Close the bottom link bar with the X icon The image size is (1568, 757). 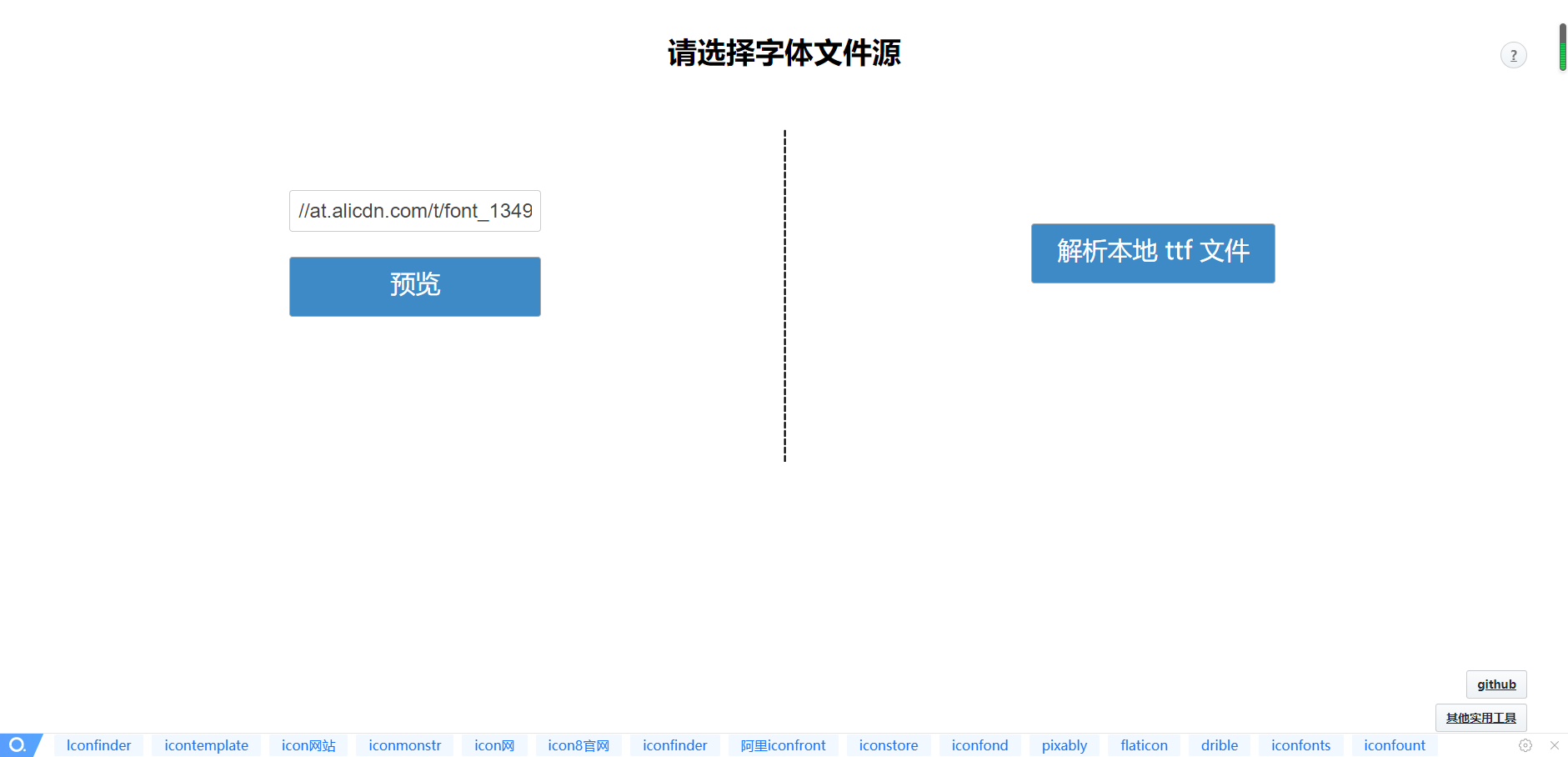pyautogui.click(x=1552, y=745)
